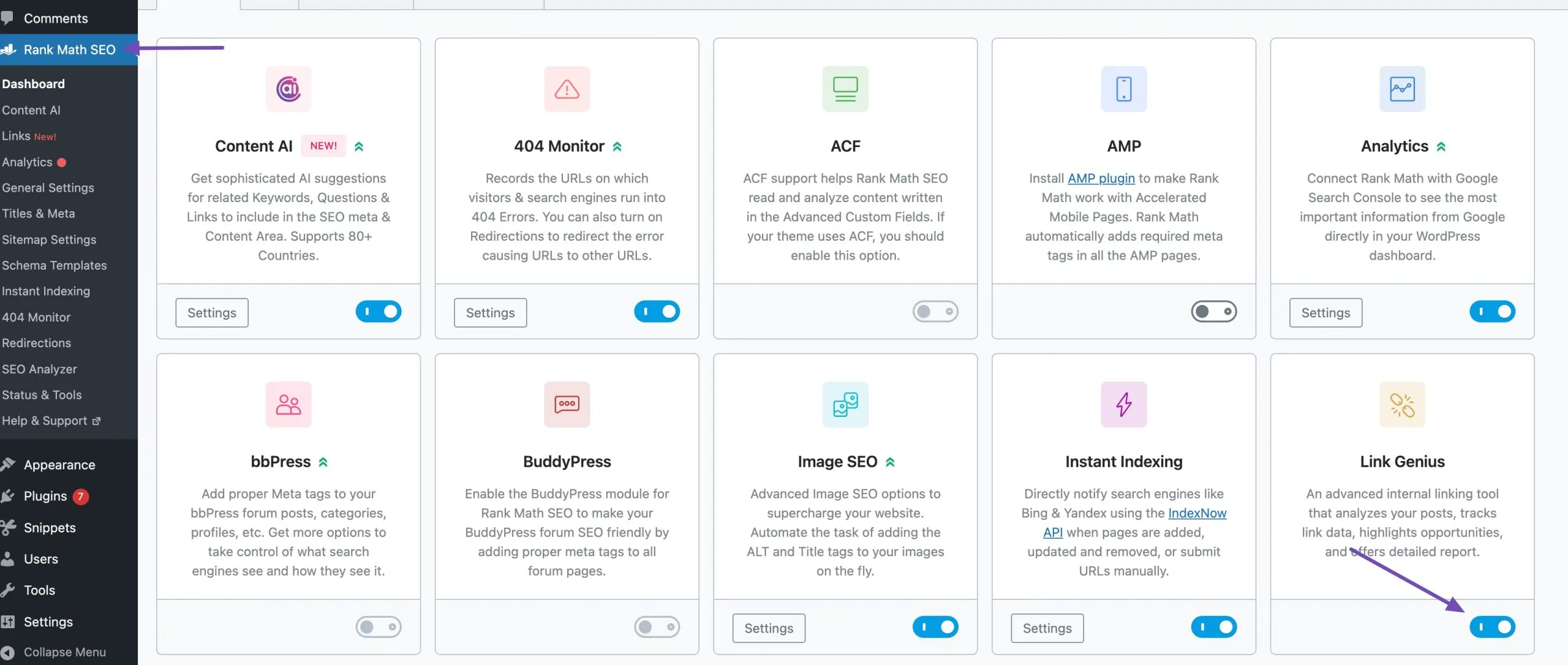Follow the AMP plugin link
This screenshot has height=665, width=1568.
(1101, 178)
